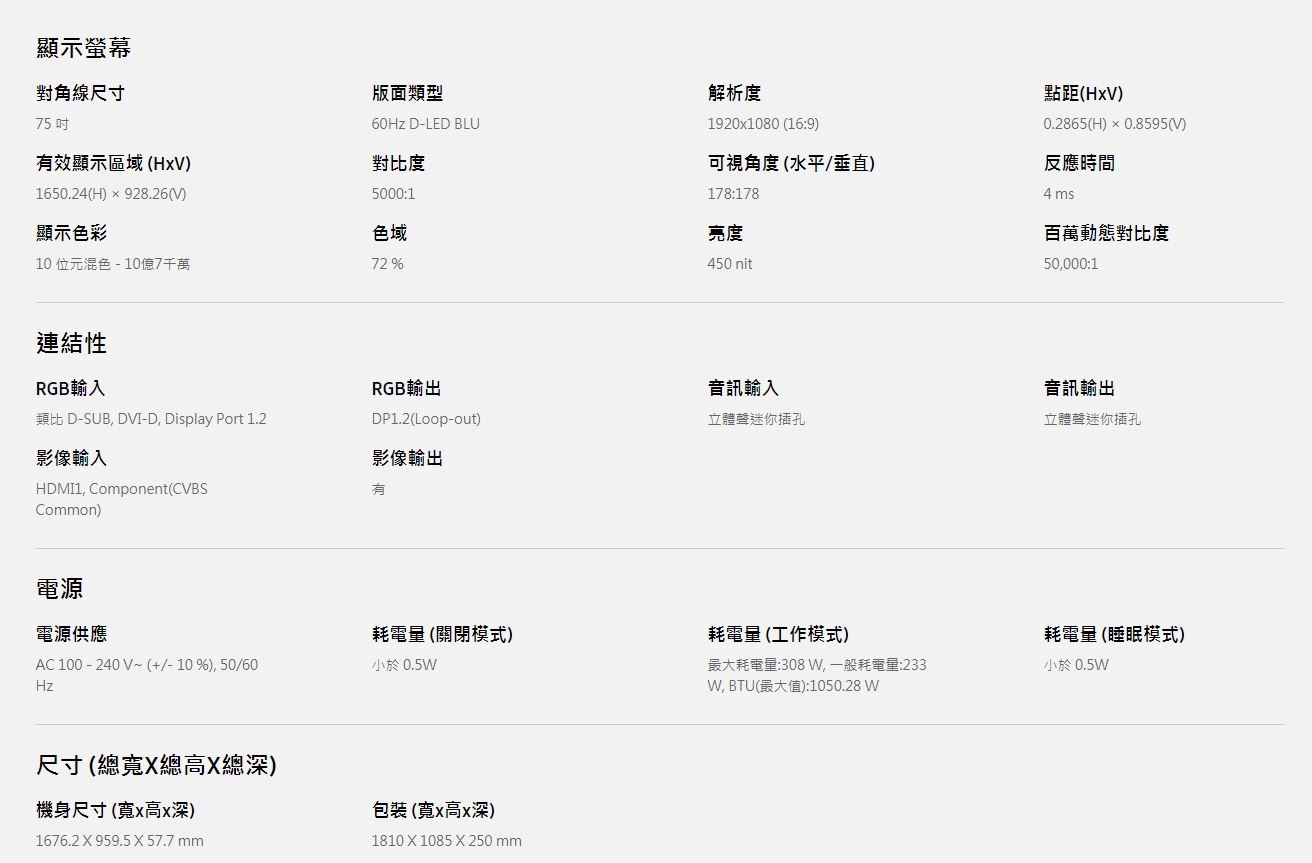Click the 4 ms response time value
The image size is (1312, 863).
click(x=1058, y=194)
